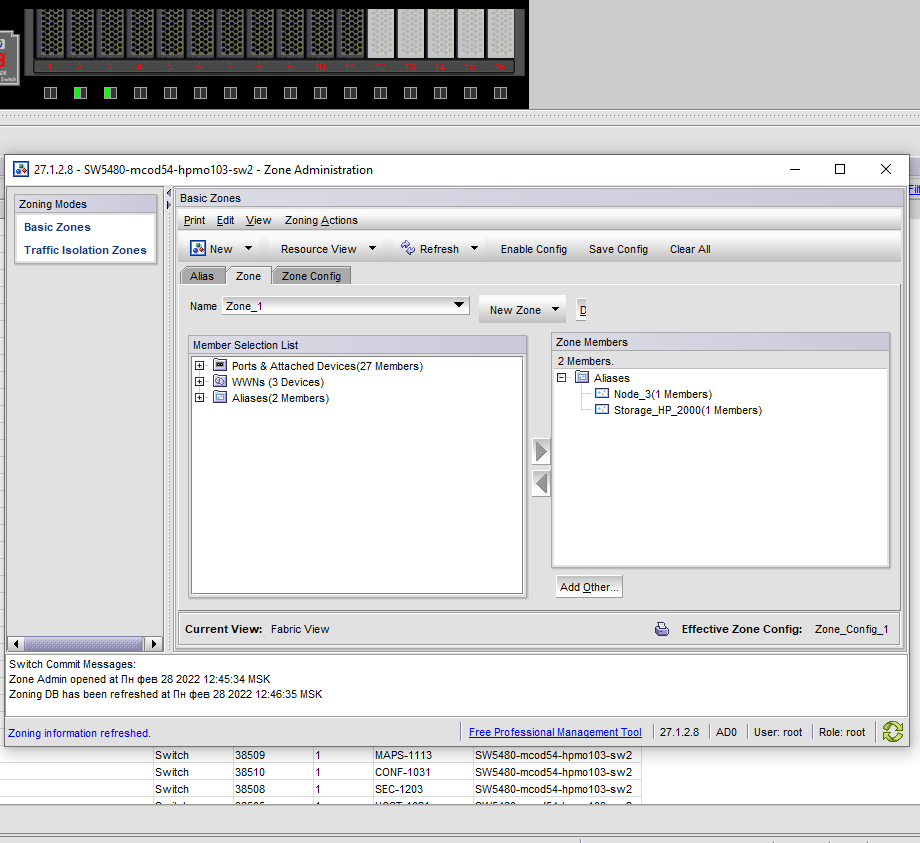Open Free Professional Management Tool link
920x843 pixels.
pyautogui.click(x=555, y=732)
